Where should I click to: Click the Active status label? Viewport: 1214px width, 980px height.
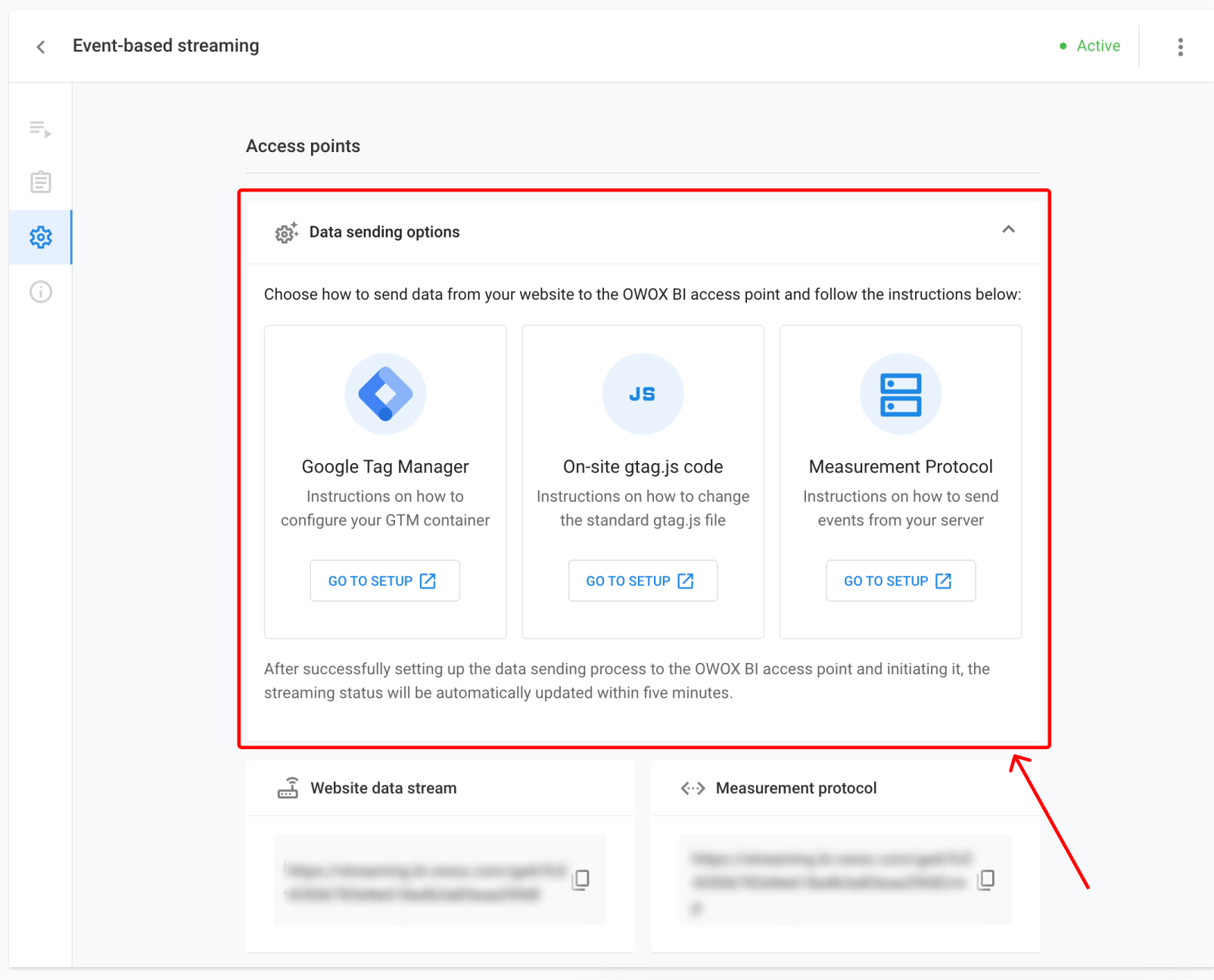pos(1098,46)
